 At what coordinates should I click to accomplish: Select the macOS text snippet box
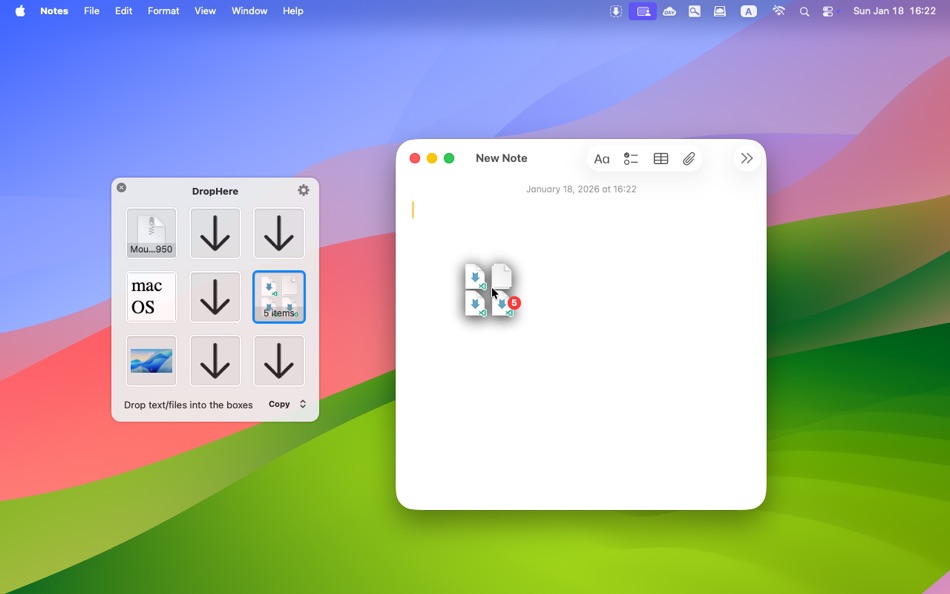click(x=151, y=296)
